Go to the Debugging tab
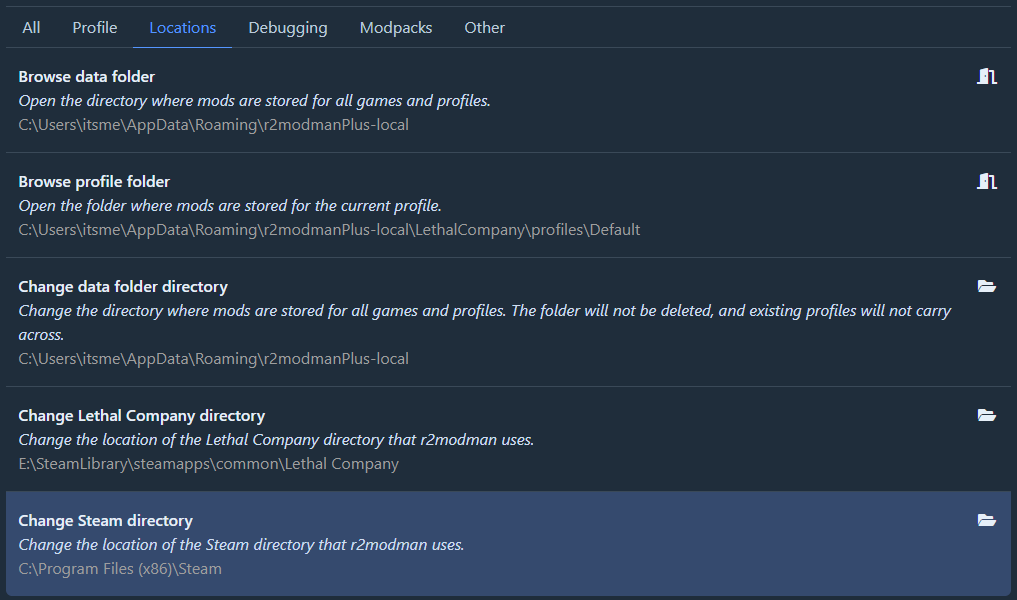 click(288, 28)
